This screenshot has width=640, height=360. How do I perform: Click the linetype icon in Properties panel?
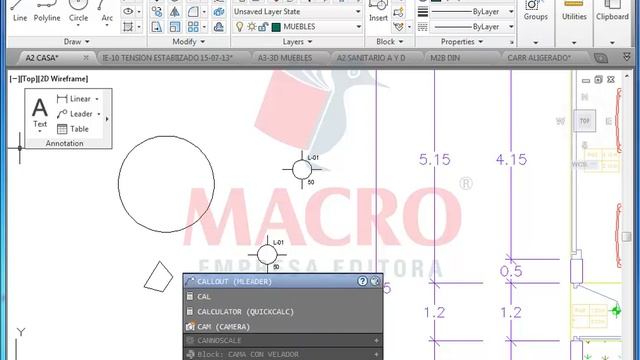coord(423,27)
